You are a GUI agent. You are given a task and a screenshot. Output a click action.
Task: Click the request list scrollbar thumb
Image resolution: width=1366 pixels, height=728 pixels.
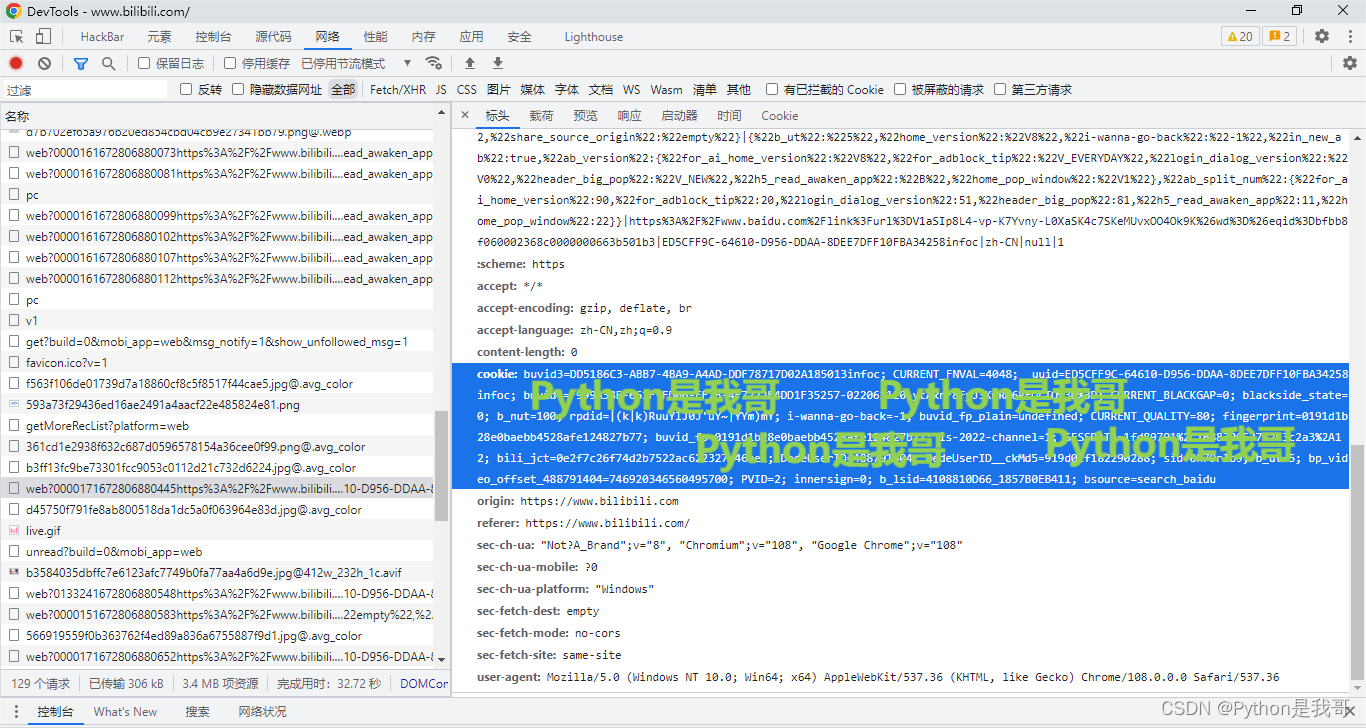pyautogui.click(x=441, y=466)
